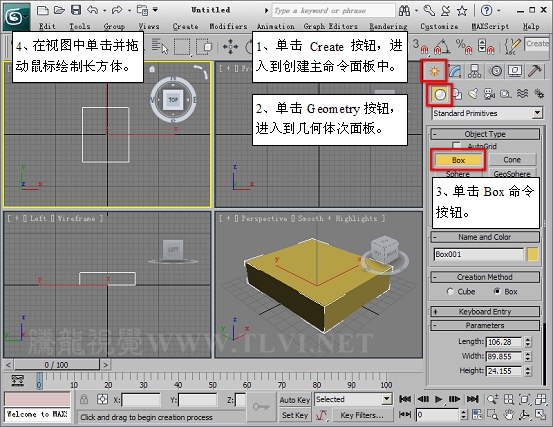
Task: Open the object color swatch
Action: point(533,254)
